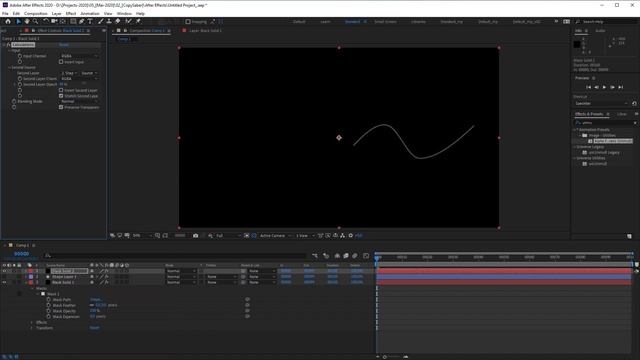Screen dimensions: 640x360
Task: Click the timeline Motion Blur enable icon
Action: (355, 256)
